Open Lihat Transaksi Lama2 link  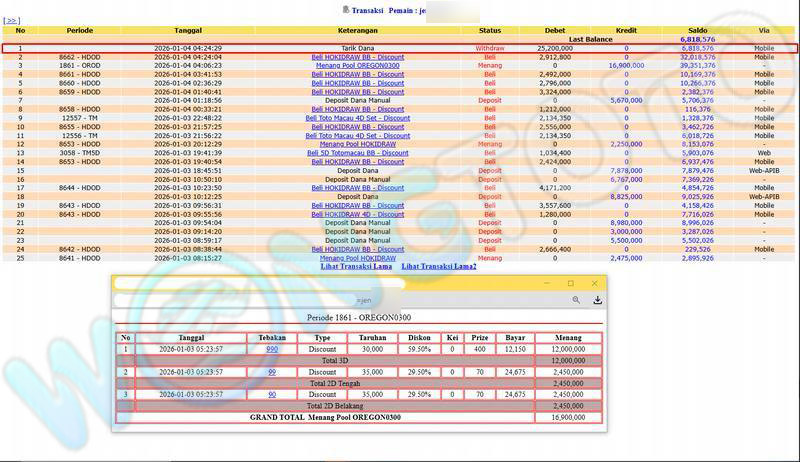coord(439,266)
